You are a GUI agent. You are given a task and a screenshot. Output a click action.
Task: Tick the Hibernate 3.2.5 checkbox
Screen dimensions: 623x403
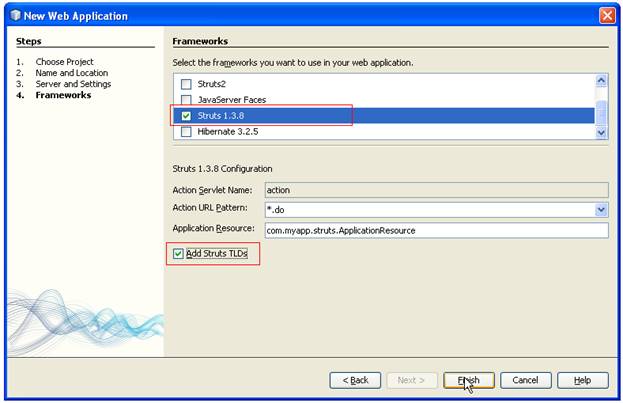click(x=186, y=132)
